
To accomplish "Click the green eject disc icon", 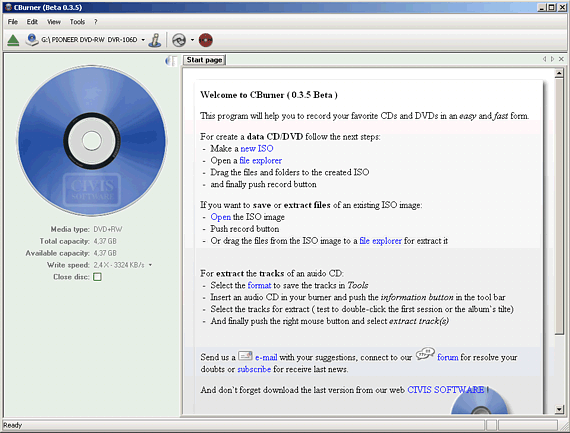I will 13,40.
